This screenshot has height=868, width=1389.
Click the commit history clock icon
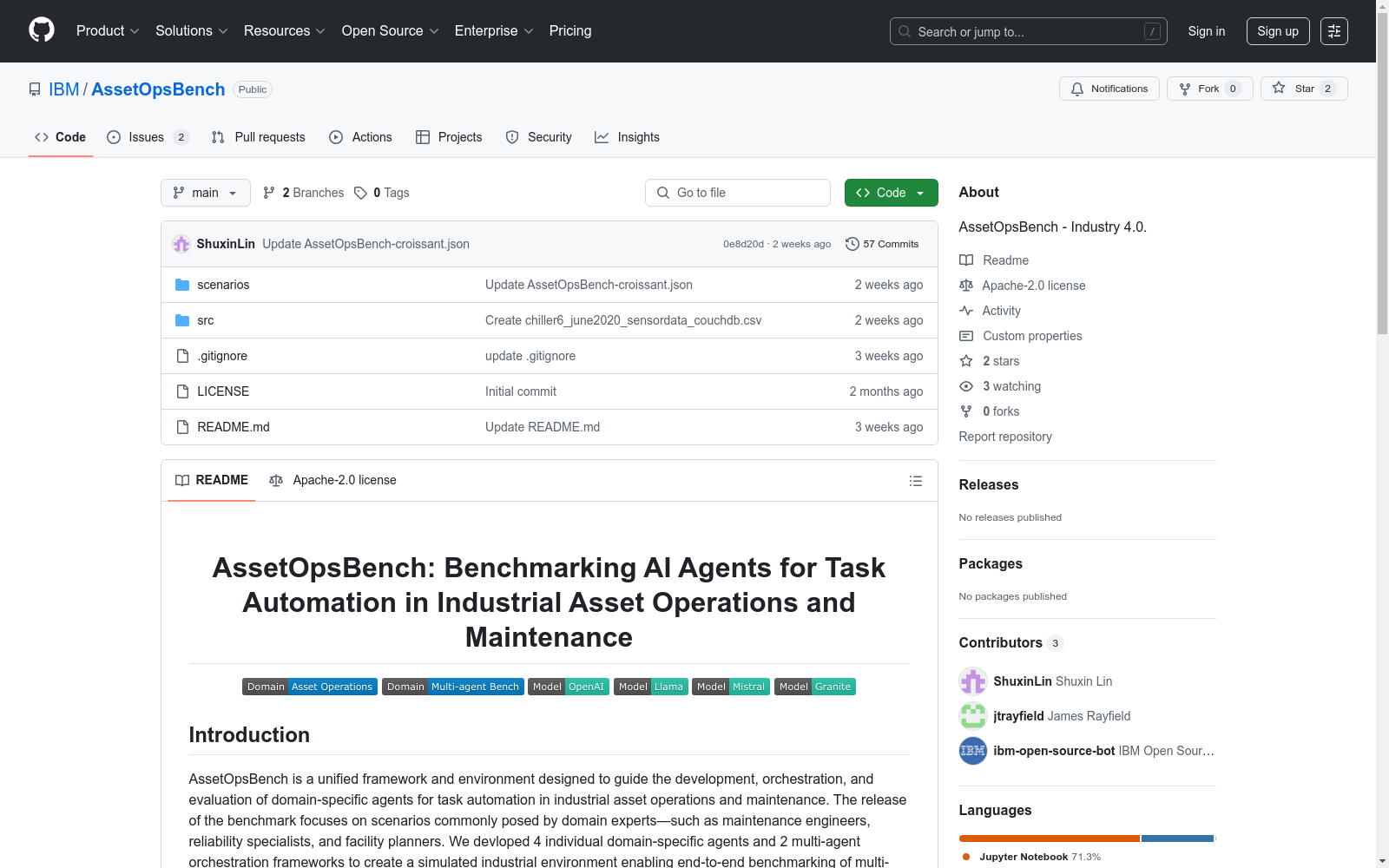pyautogui.click(x=852, y=244)
